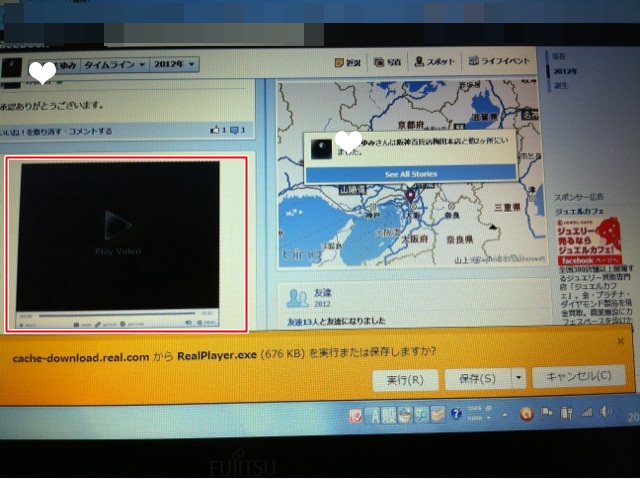640x479 pixels.
Task: Click the comment bubble count icon
Action: (234, 130)
